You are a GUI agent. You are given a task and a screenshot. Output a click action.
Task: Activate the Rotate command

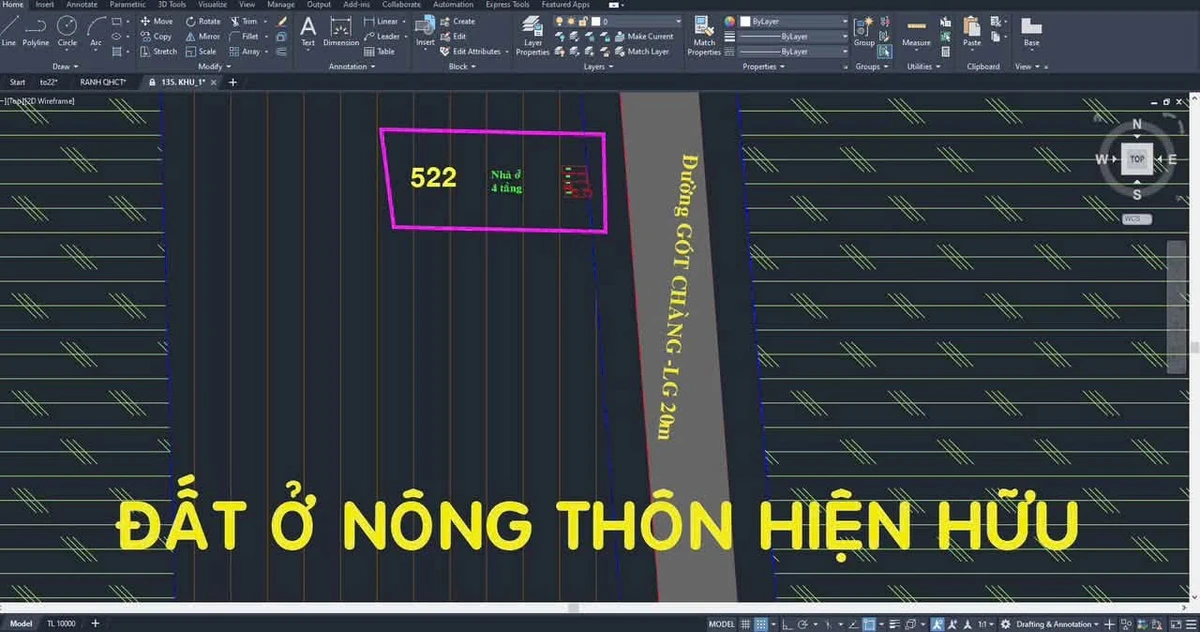[x=204, y=21]
